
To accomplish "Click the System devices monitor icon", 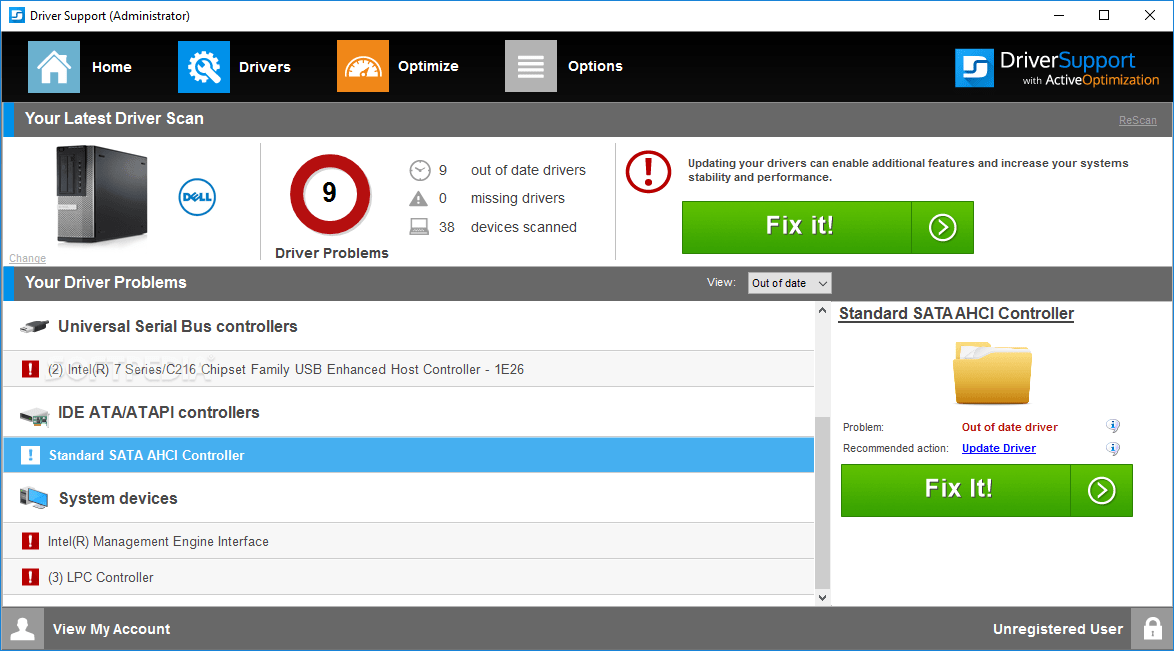I will 34,497.
